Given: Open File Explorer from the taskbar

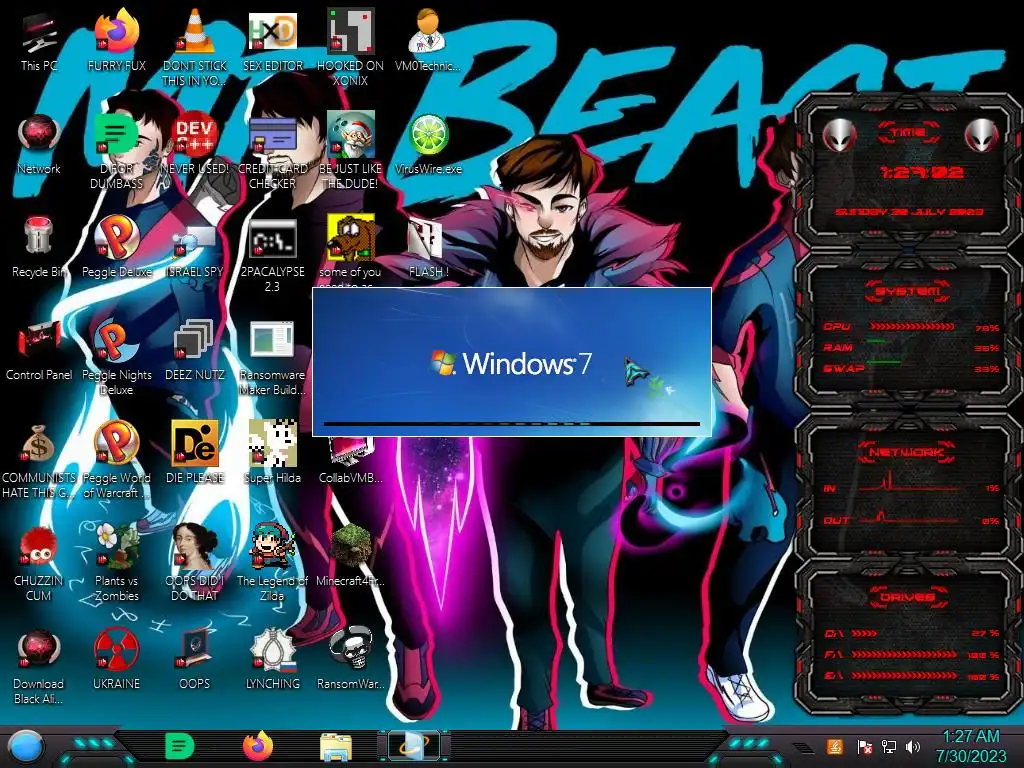Looking at the screenshot, I should 336,747.
